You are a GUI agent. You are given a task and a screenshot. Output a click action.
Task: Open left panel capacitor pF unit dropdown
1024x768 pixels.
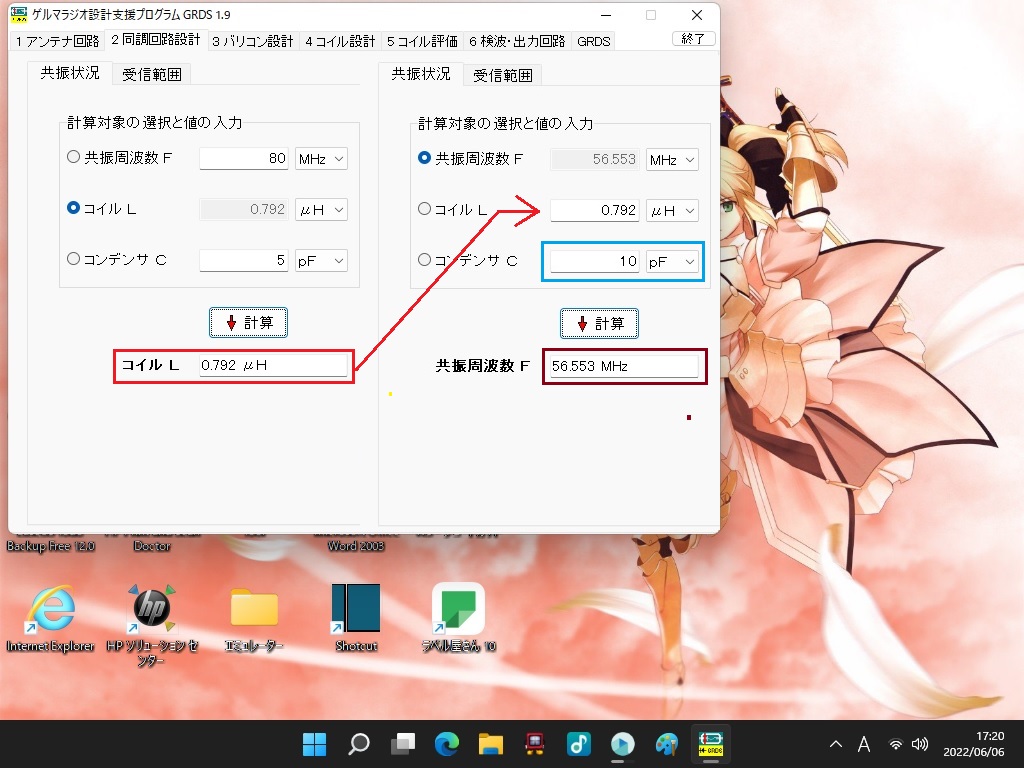tap(321, 261)
